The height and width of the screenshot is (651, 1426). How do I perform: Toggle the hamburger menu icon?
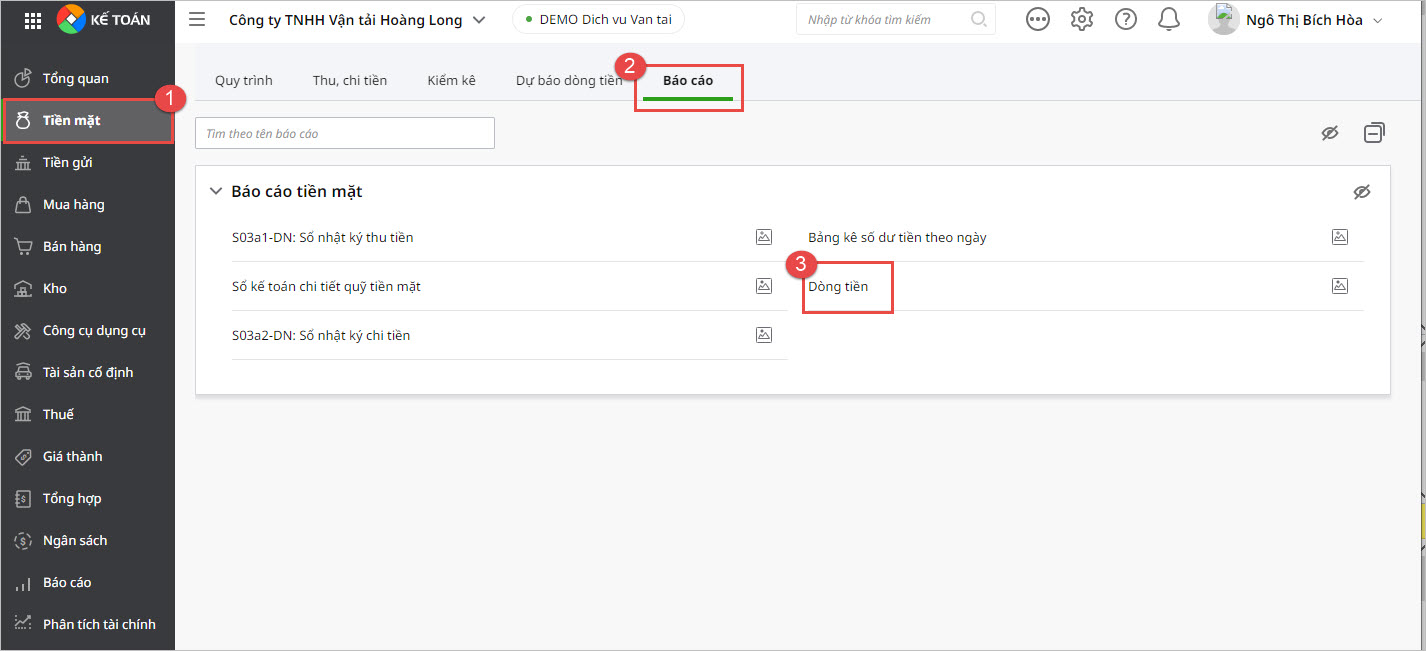(197, 20)
